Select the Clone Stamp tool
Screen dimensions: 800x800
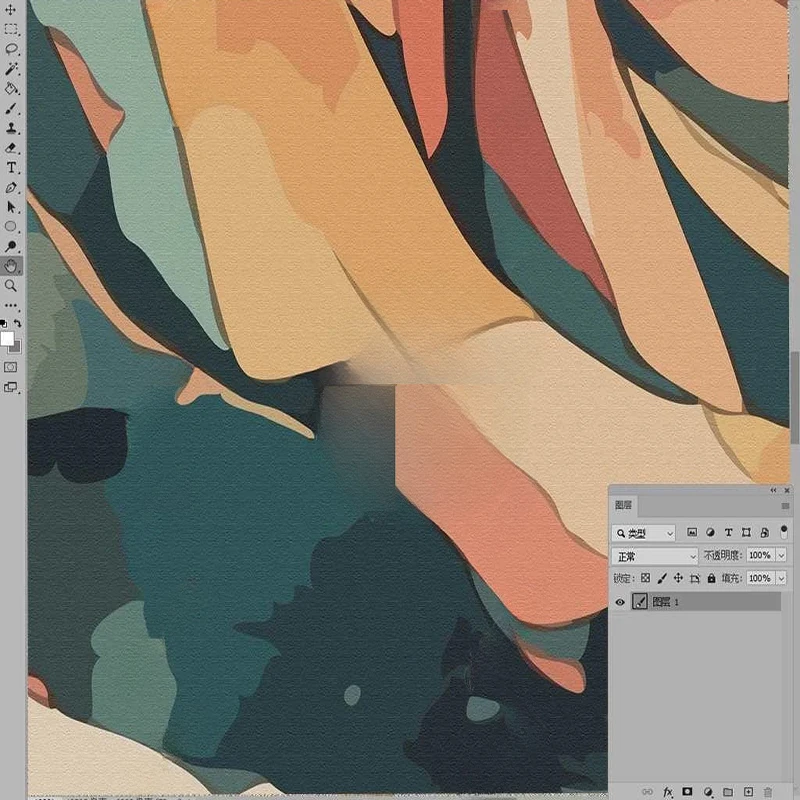point(10,128)
